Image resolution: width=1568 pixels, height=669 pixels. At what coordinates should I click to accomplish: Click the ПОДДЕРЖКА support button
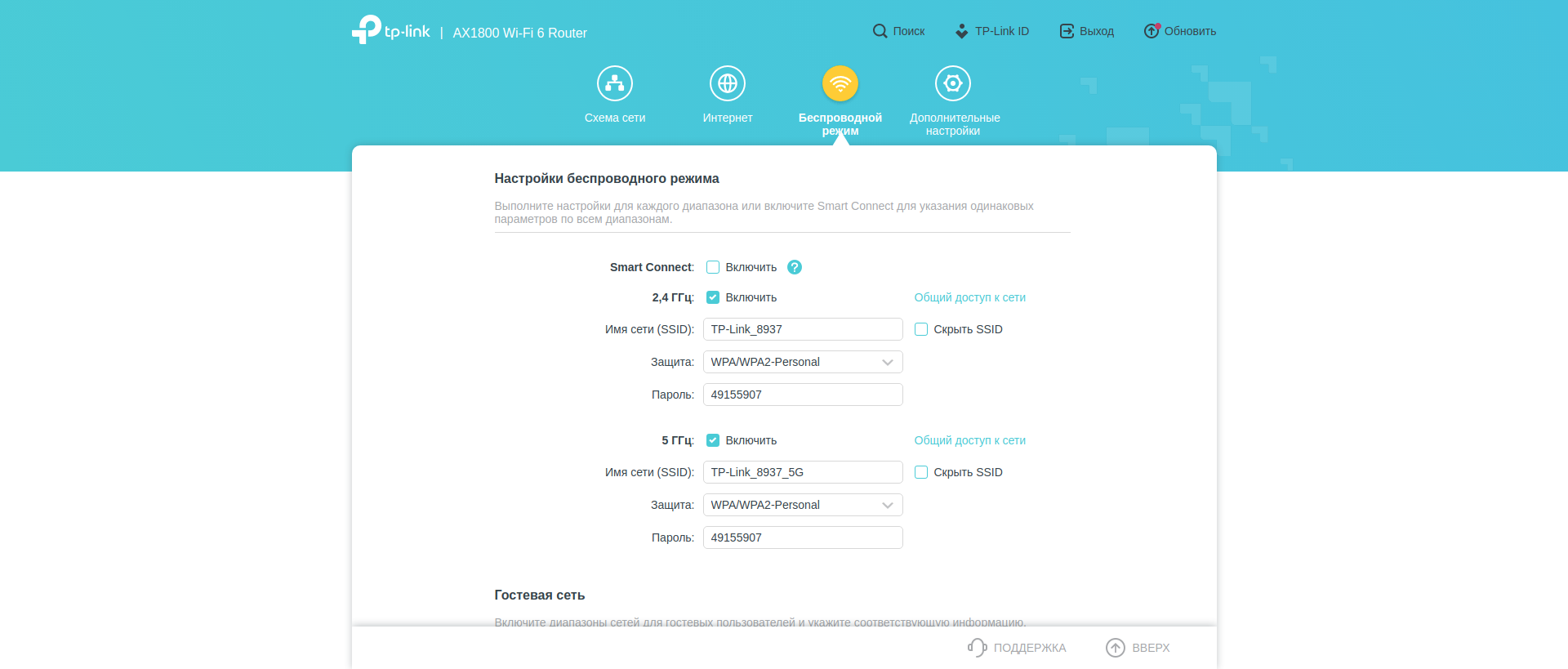tap(1018, 648)
